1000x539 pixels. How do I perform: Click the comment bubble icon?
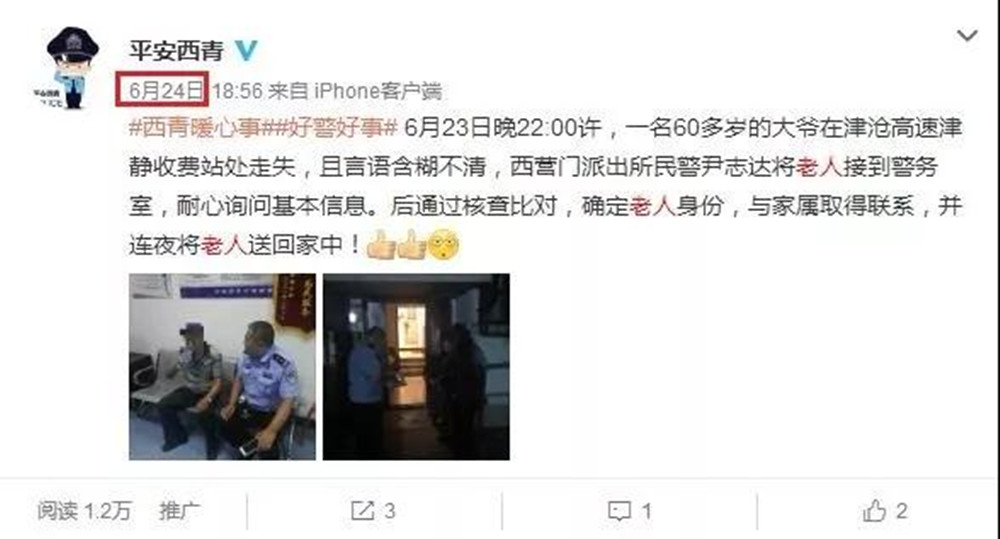pyautogui.click(x=619, y=511)
